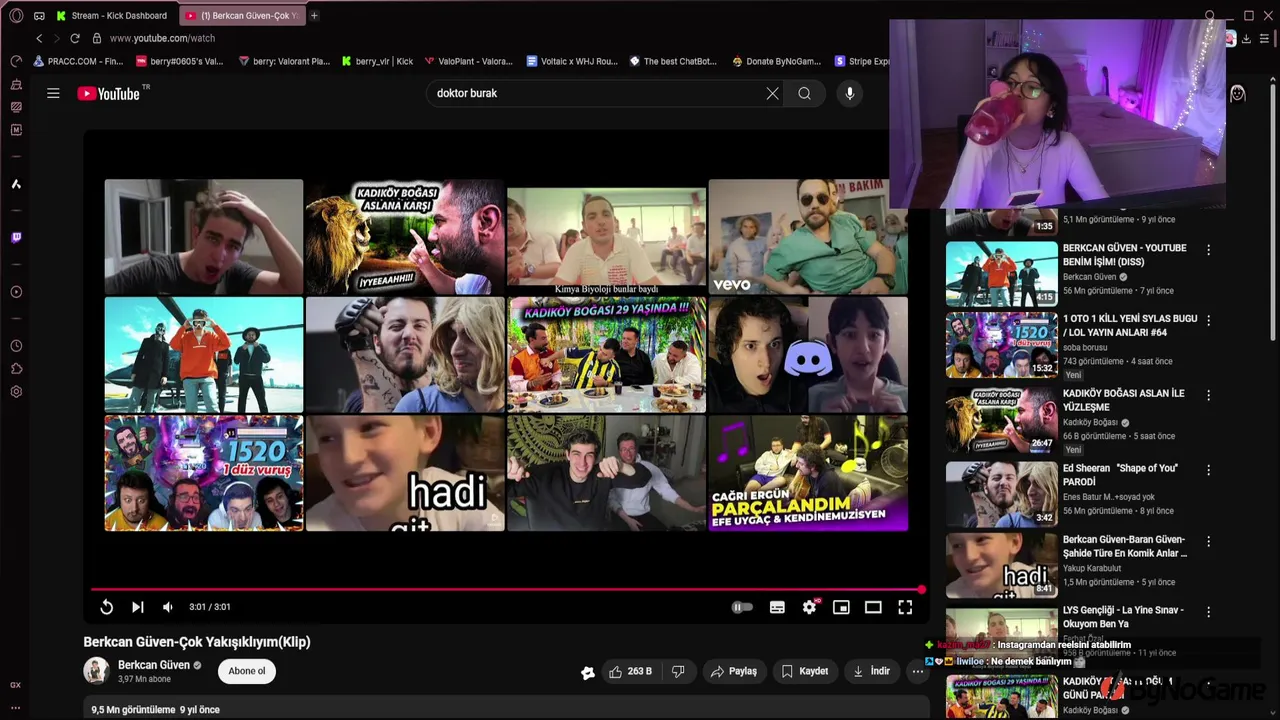Image resolution: width=1280 pixels, height=720 pixels.
Task: Open the berry#0605's Val... bookmark
Action: 180,61
